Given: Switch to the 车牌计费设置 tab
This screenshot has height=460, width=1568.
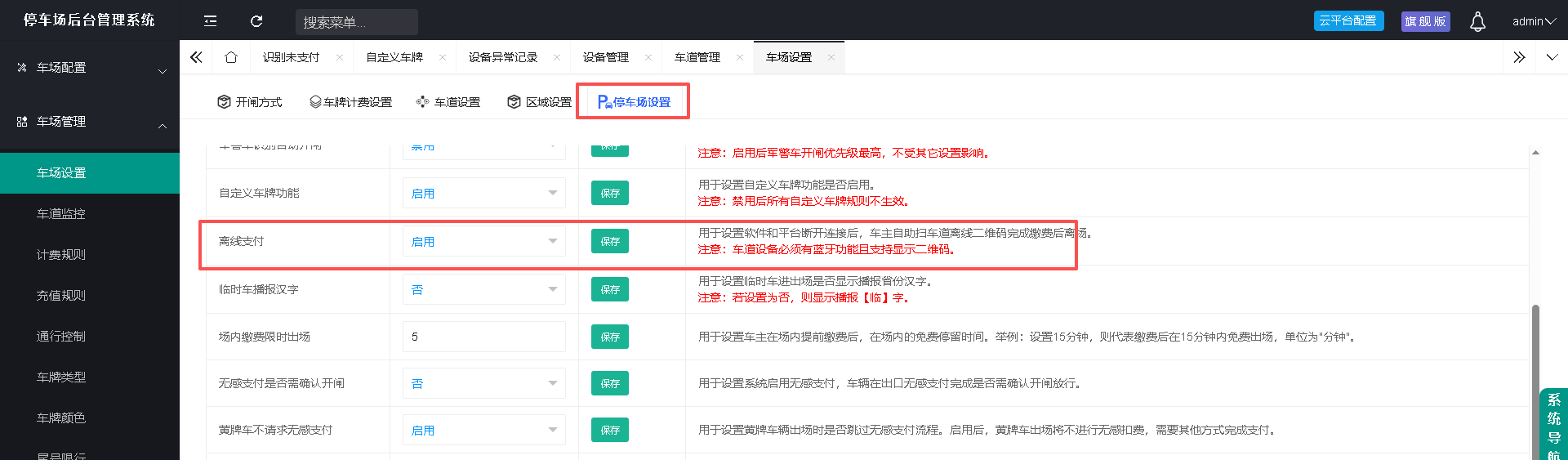Looking at the screenshot, I should [x=350, y=102].
